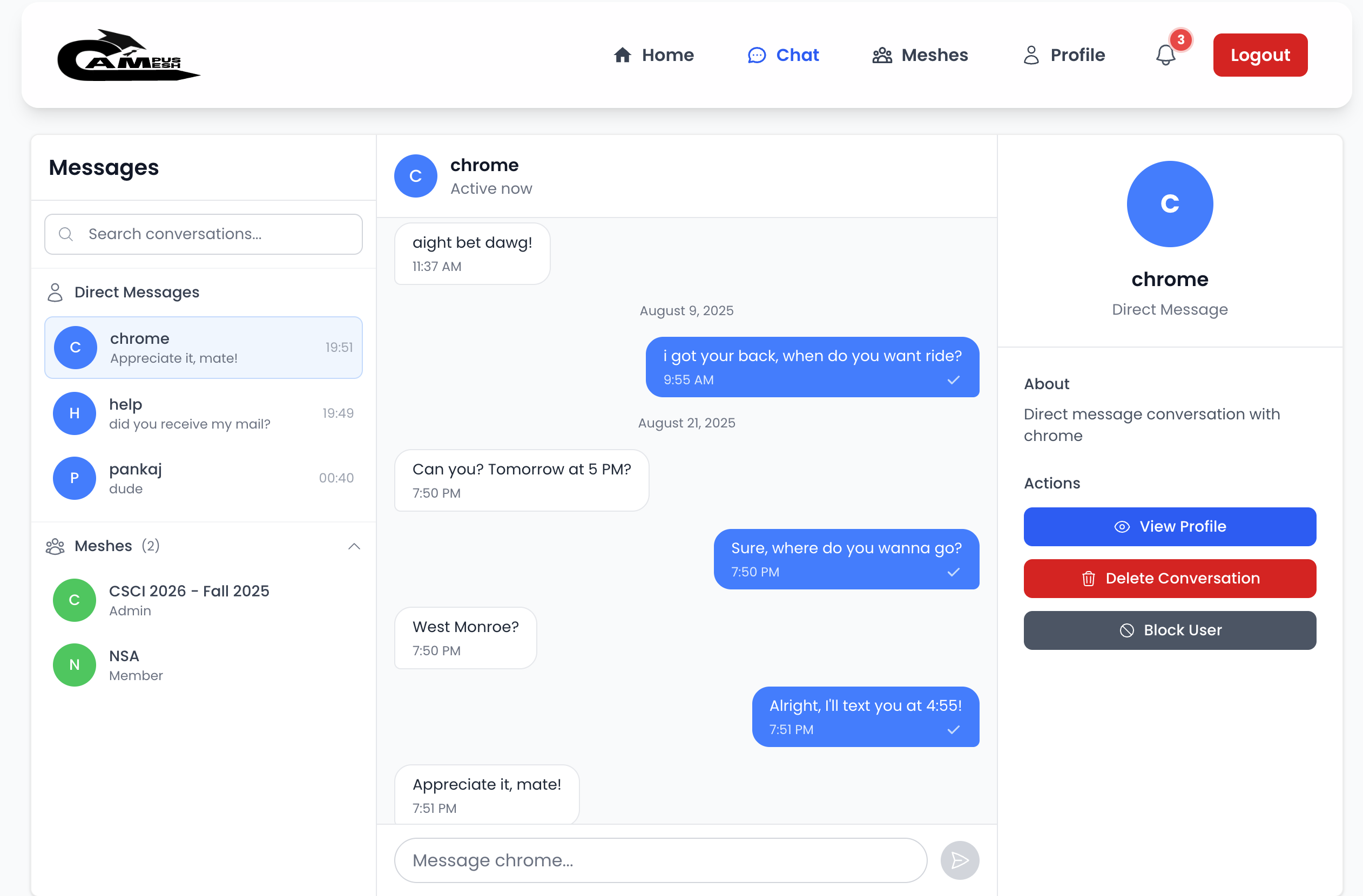Open the Home nav item

(653, 55)
